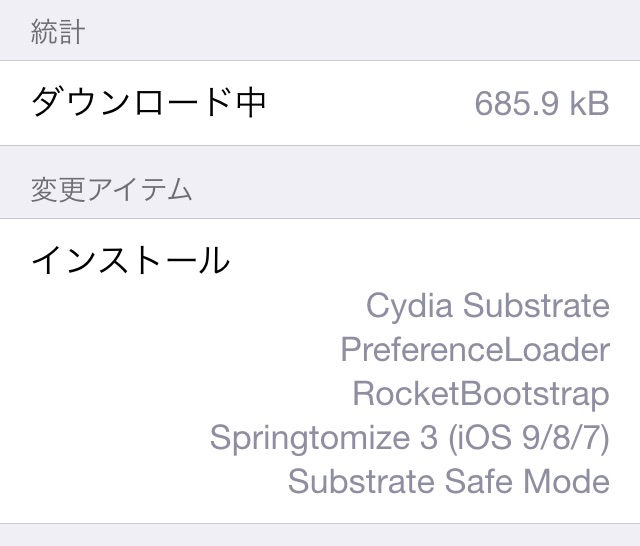This screenshot has height=546, width=640.
Task: Click the 中 character in ダウンロード中
Action: pos(252,103)
